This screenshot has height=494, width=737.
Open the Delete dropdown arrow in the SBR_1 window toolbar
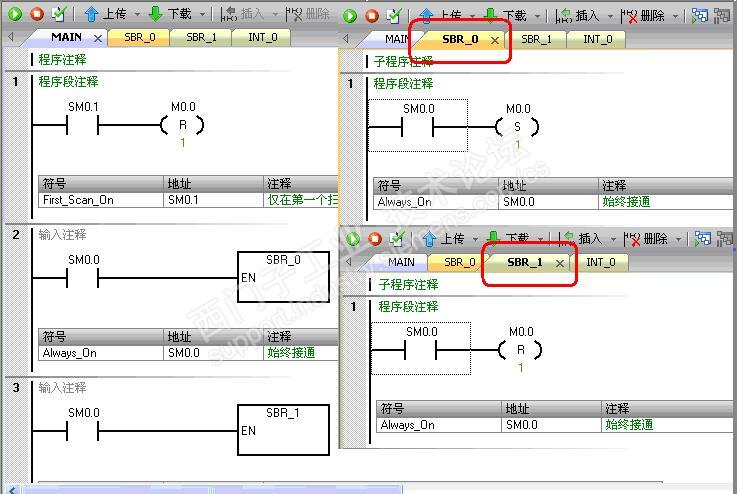678,240
